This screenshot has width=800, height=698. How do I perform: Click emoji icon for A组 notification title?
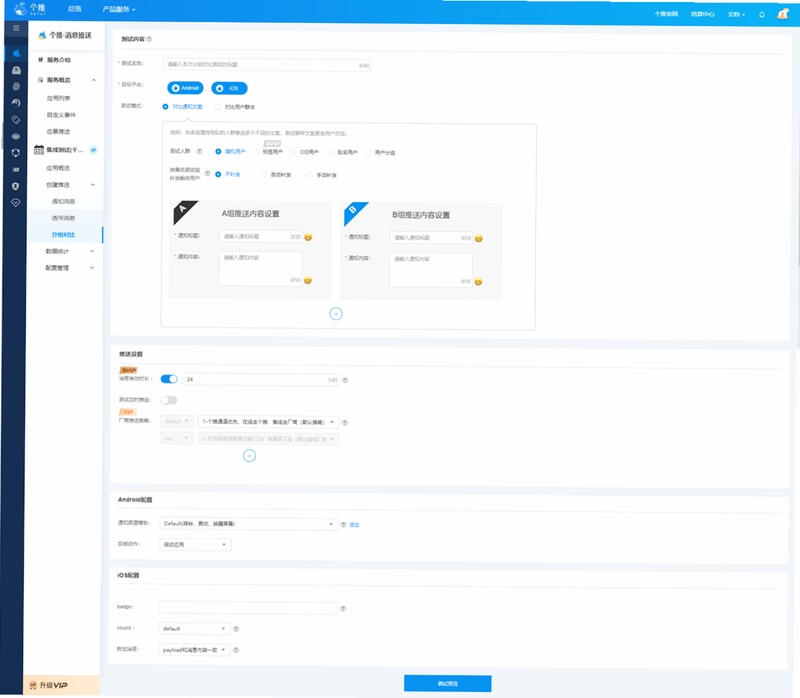[308, 237]
